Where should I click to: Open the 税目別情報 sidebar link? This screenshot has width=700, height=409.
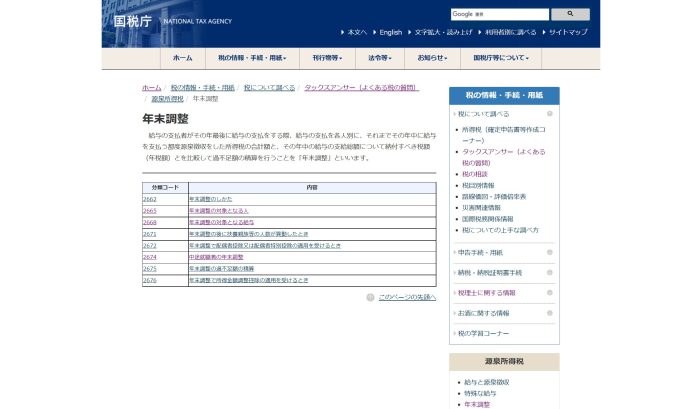(478, 185)
